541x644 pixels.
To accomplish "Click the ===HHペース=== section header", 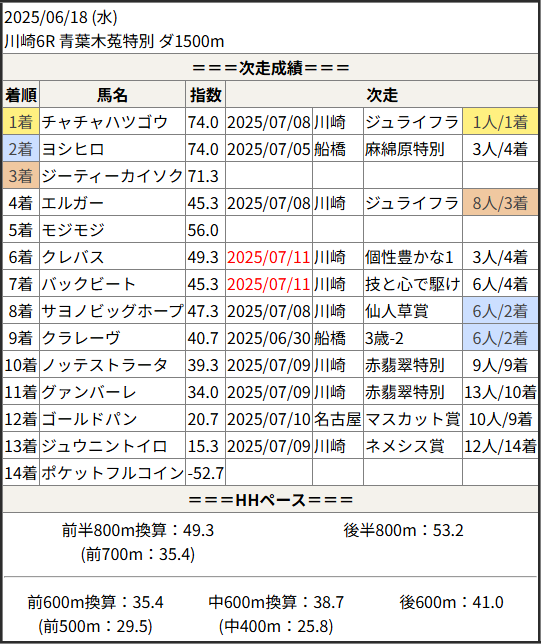I will (271, 499).
